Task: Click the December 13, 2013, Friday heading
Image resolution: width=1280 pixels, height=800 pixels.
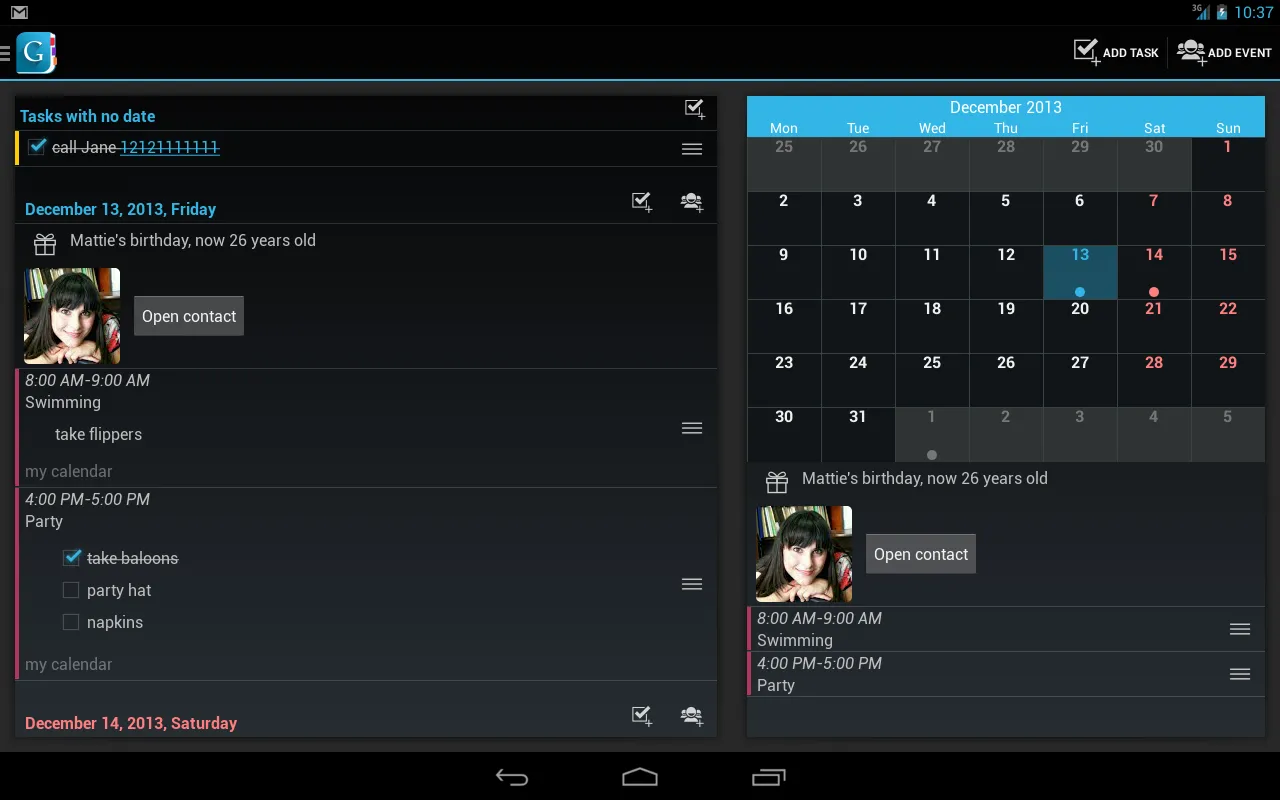Action: point(120,209)
